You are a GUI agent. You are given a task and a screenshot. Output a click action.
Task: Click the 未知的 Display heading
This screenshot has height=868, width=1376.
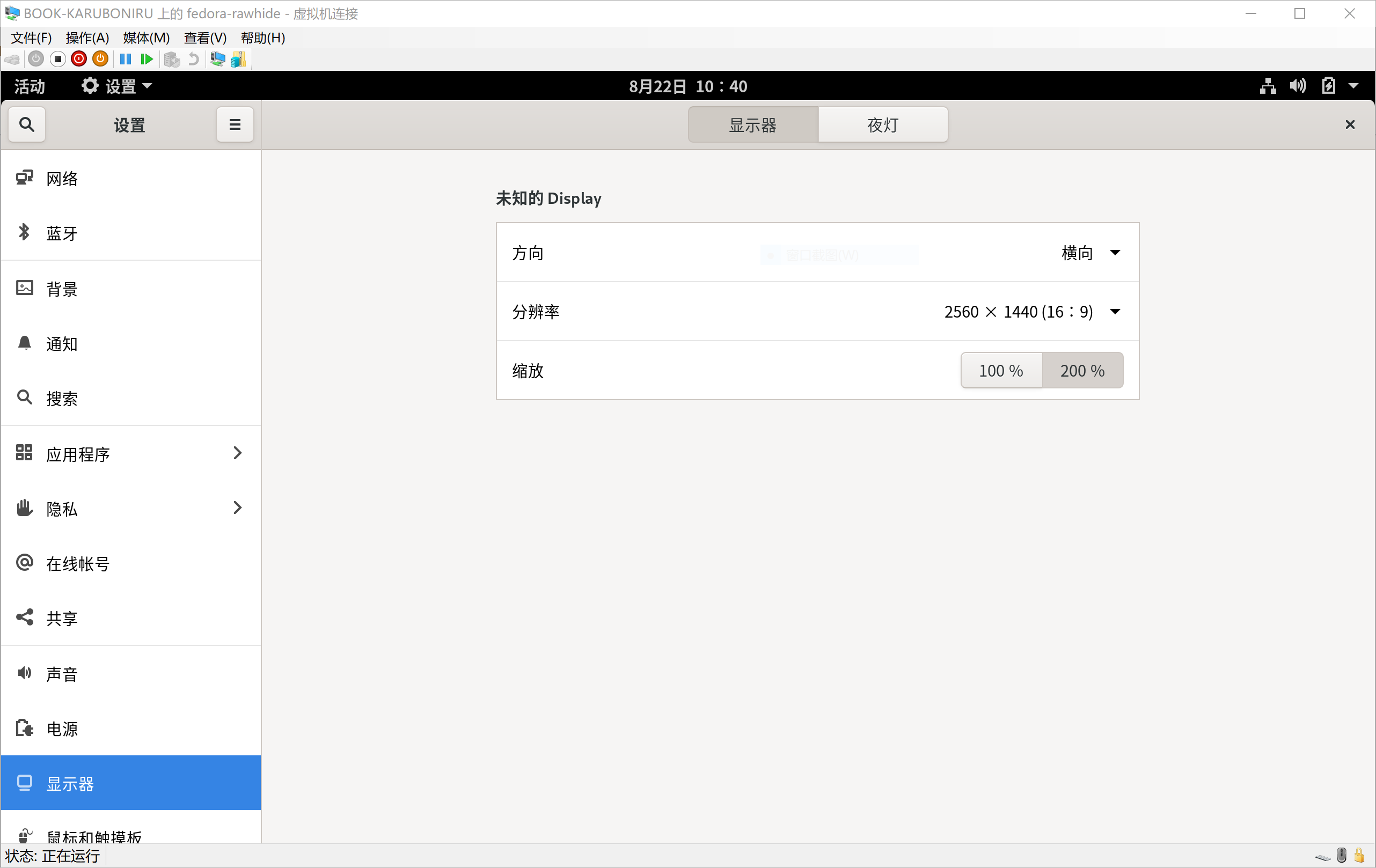tap(548, 198)
